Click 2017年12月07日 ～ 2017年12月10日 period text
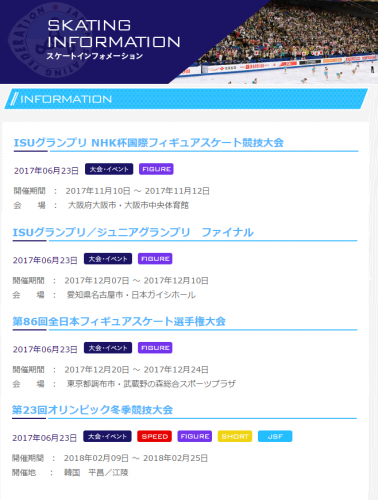This screenshot has height=500, width=378. tap(136, 281)
